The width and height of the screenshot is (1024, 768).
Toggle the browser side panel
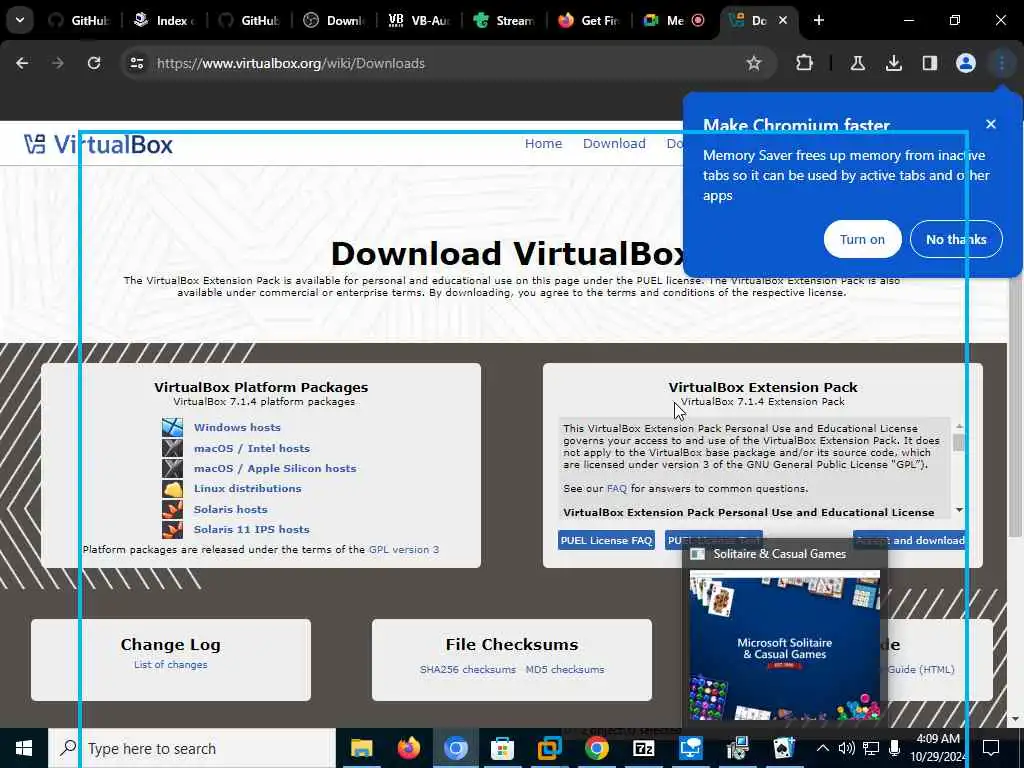tap(929, 63)
